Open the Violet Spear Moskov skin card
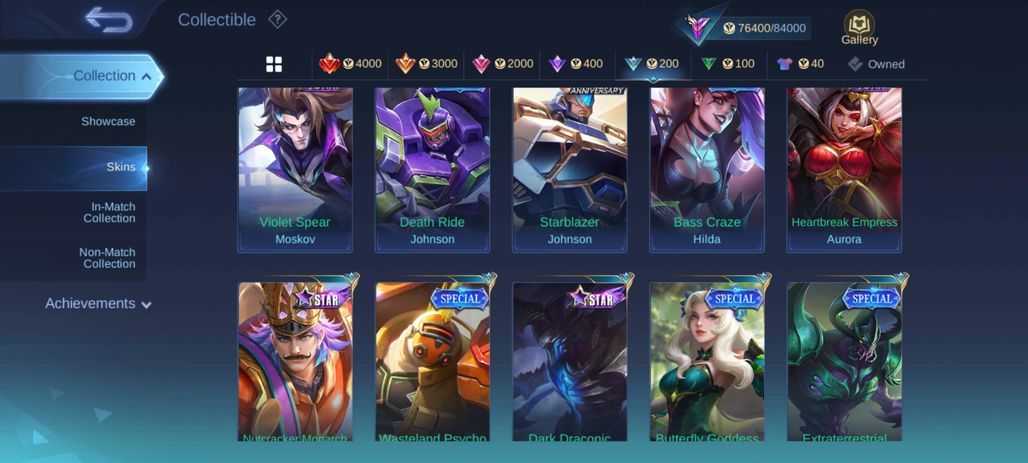 click(295, 170)
